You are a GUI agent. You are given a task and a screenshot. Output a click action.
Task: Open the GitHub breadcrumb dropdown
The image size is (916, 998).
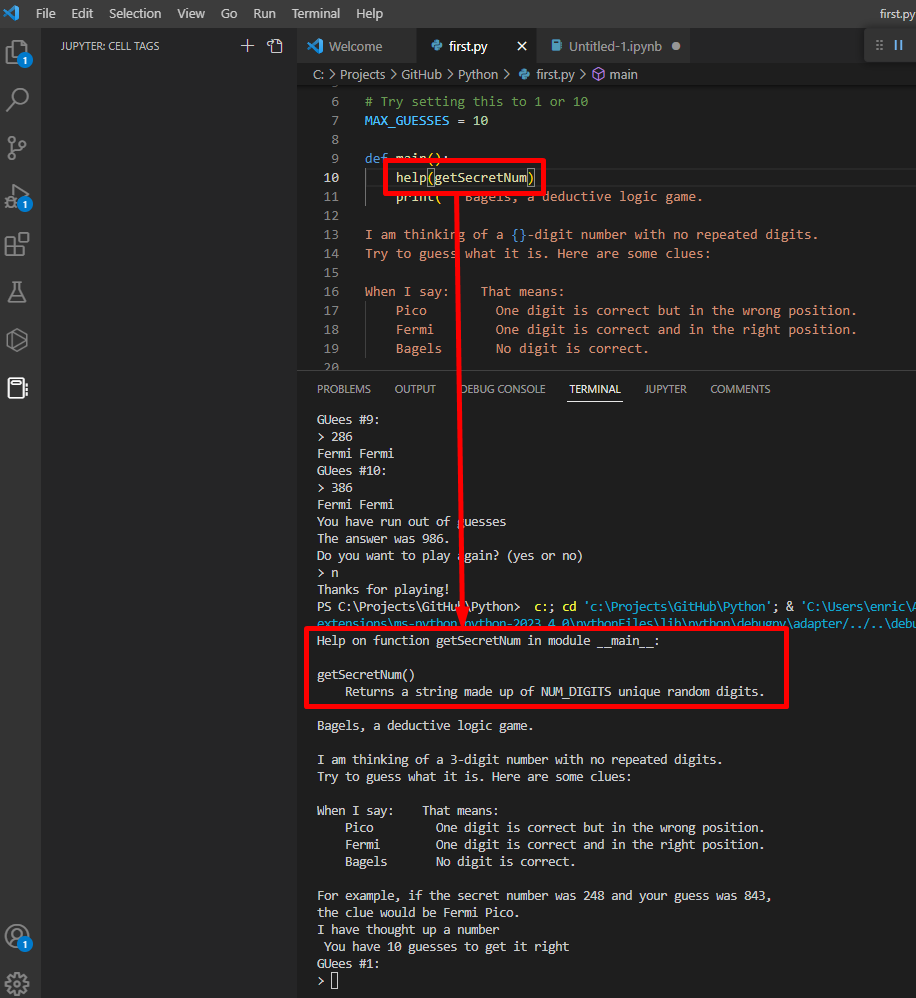click(x=419, y=74)
